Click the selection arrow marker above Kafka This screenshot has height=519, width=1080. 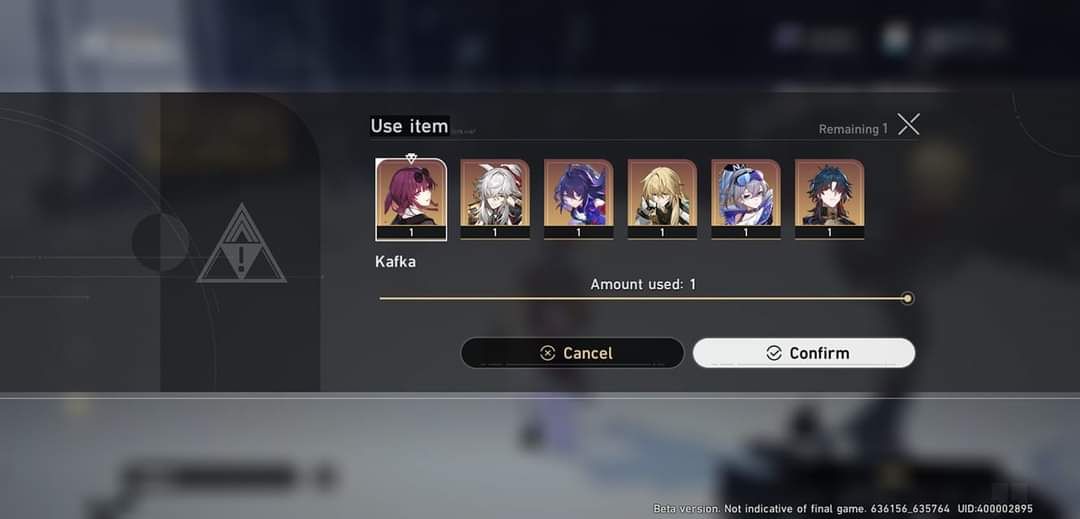411,158
